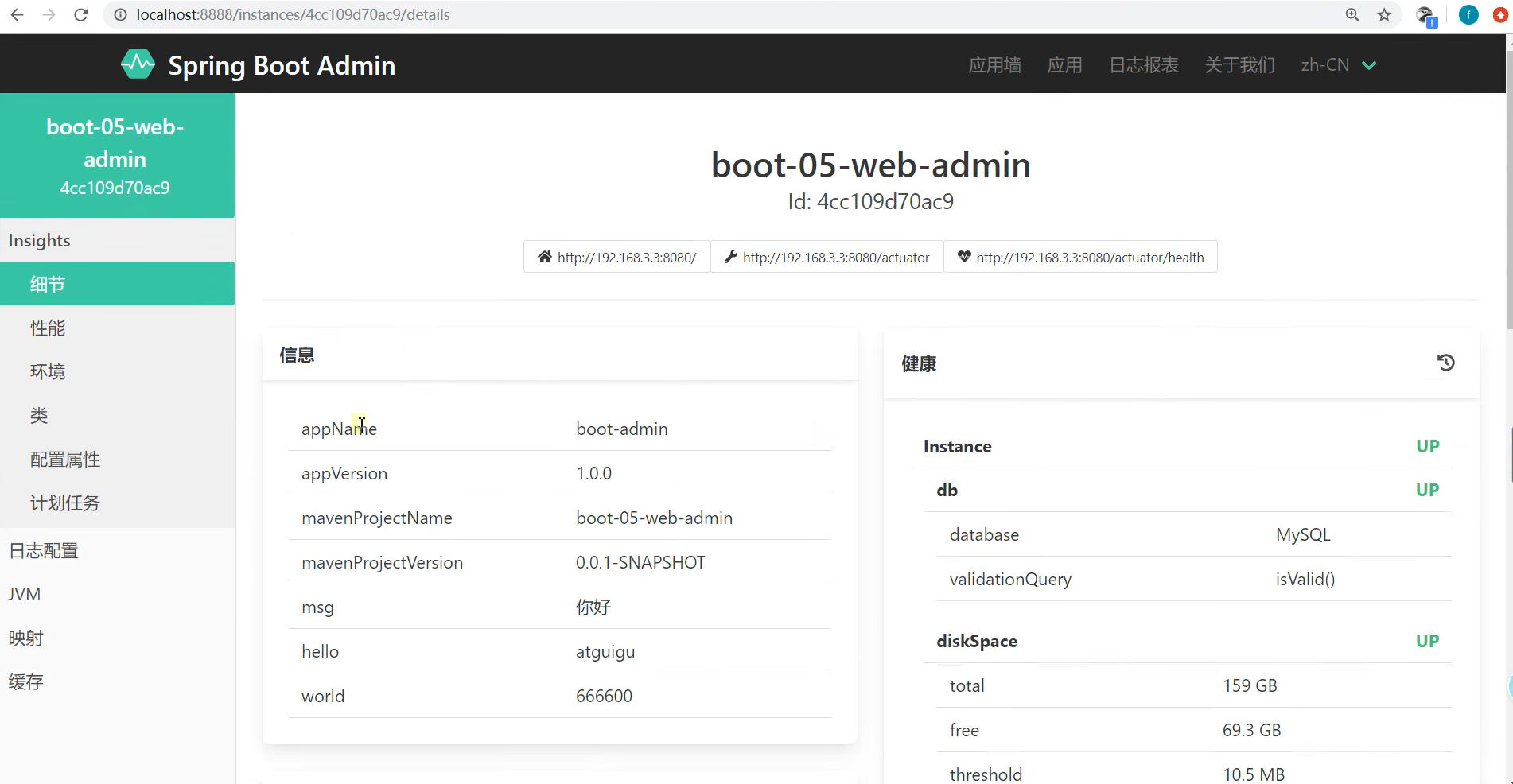Select 性能 in the sidebar
The width and height of the screenshot is (1513, 784).
[117, 328]
